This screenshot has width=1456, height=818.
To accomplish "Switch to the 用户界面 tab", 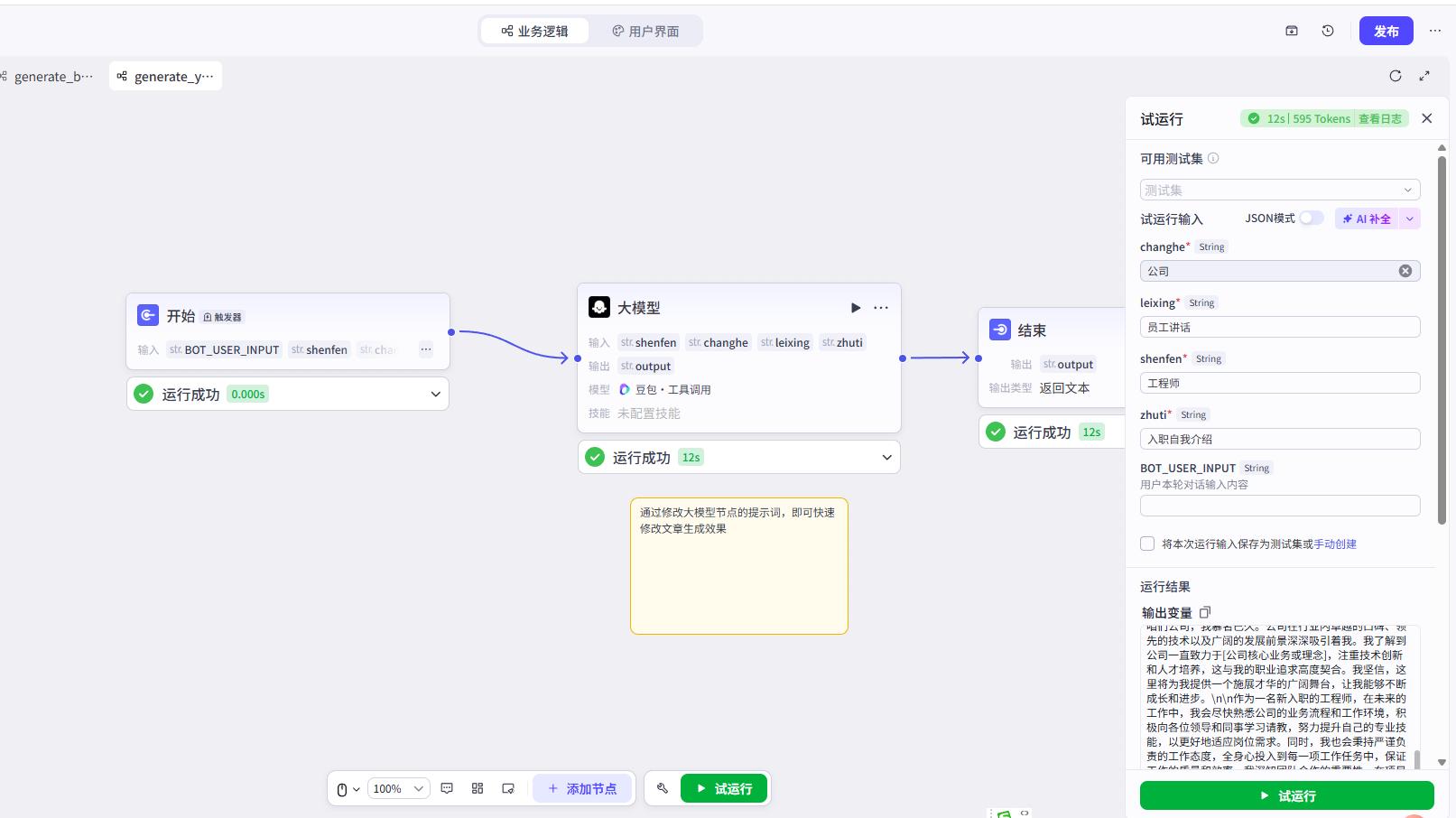I will coord(645,31).
